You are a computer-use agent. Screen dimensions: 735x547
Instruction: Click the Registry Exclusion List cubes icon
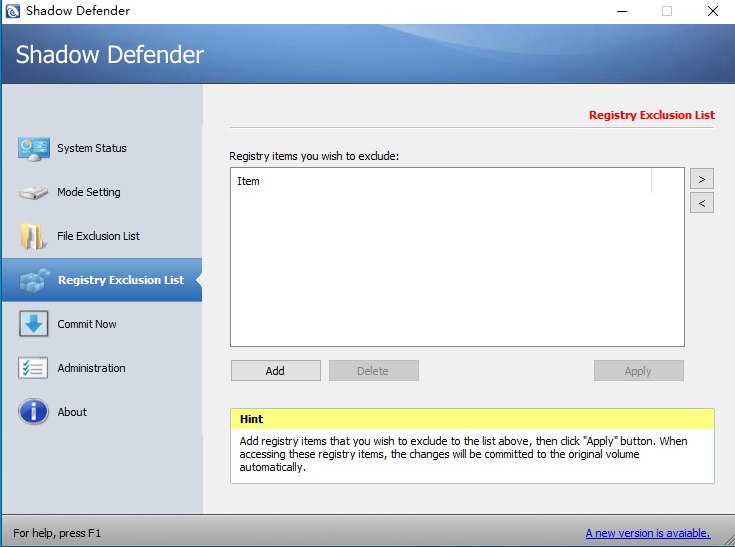tap(34, 280)
